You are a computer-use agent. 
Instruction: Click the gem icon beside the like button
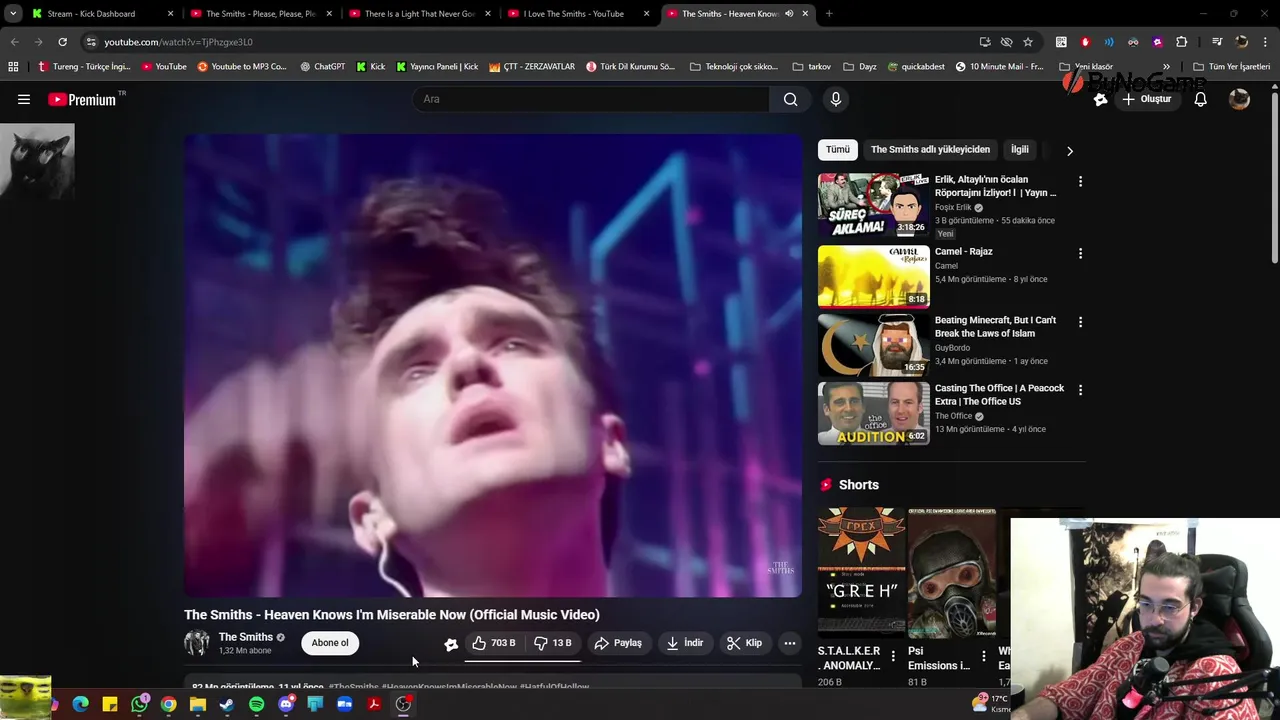(451, 644)
